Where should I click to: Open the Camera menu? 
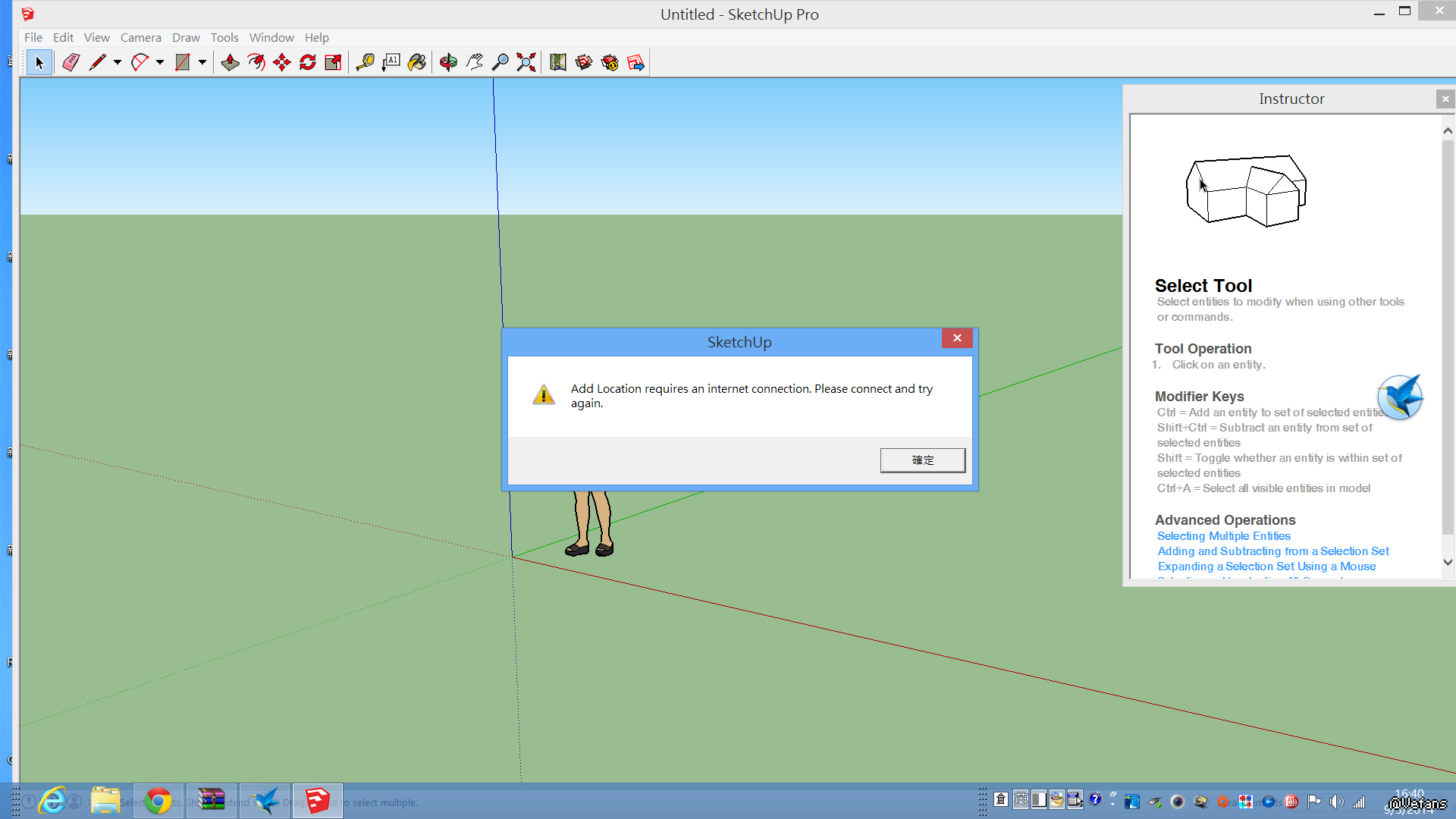[140, 37]
